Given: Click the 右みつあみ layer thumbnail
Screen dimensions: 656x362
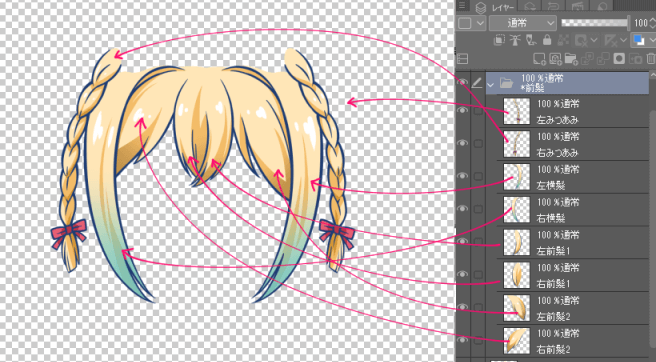Looking at the screenshot, I should click(x=517, y=144).
